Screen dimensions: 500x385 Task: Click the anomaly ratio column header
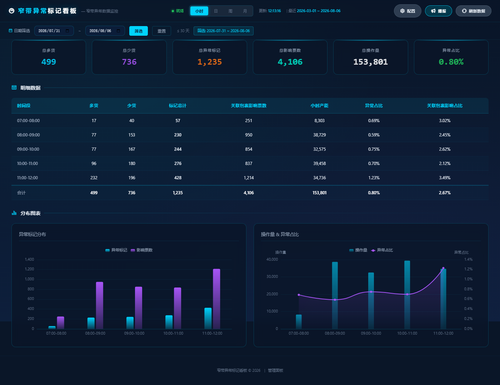pos(374,106)
